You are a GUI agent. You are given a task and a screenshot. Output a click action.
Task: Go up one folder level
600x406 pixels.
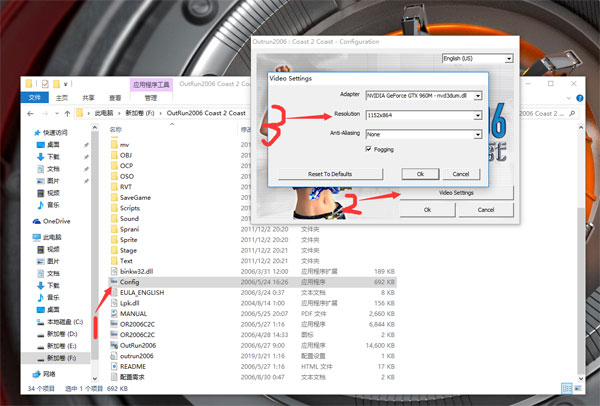coord(67,114)
